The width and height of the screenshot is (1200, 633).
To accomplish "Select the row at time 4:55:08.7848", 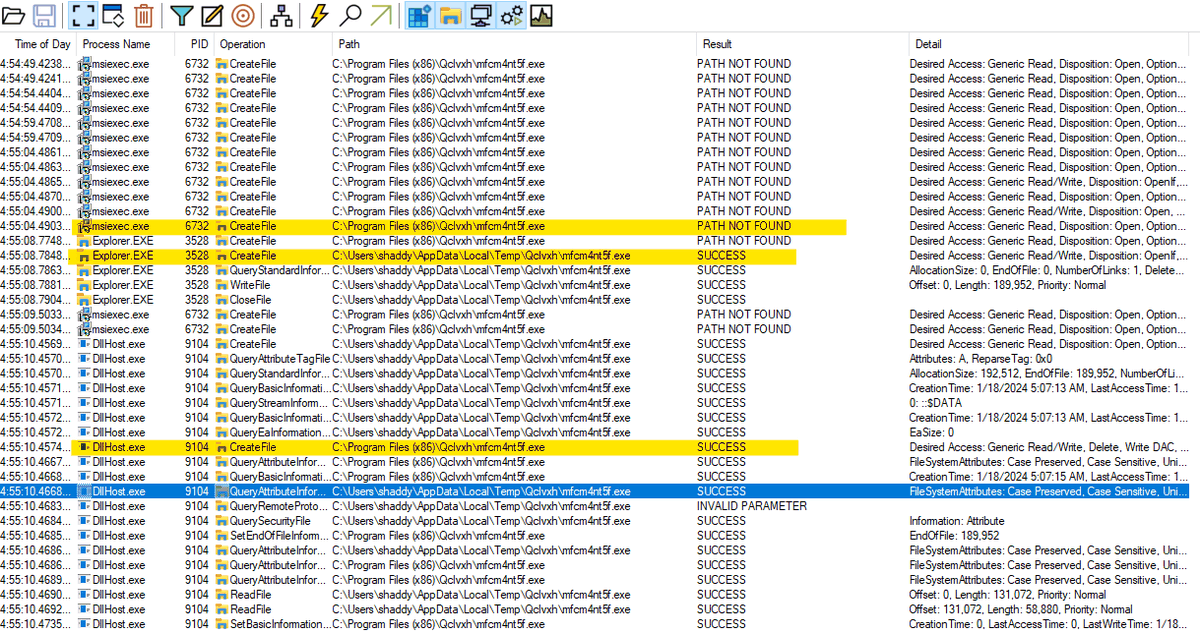I will click(x=600, y=256).
